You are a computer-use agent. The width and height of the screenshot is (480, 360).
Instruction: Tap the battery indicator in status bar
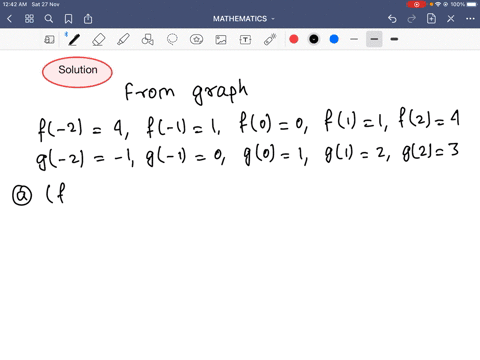[472, 4]
